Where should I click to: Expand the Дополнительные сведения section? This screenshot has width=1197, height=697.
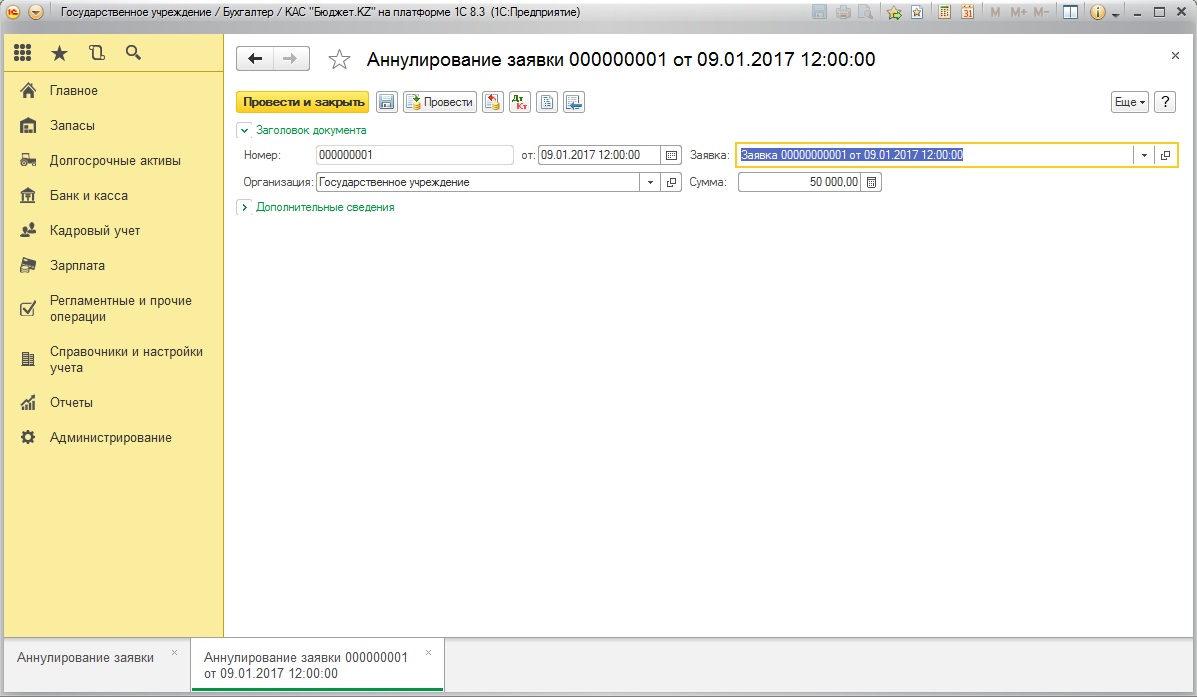[244, 208]
